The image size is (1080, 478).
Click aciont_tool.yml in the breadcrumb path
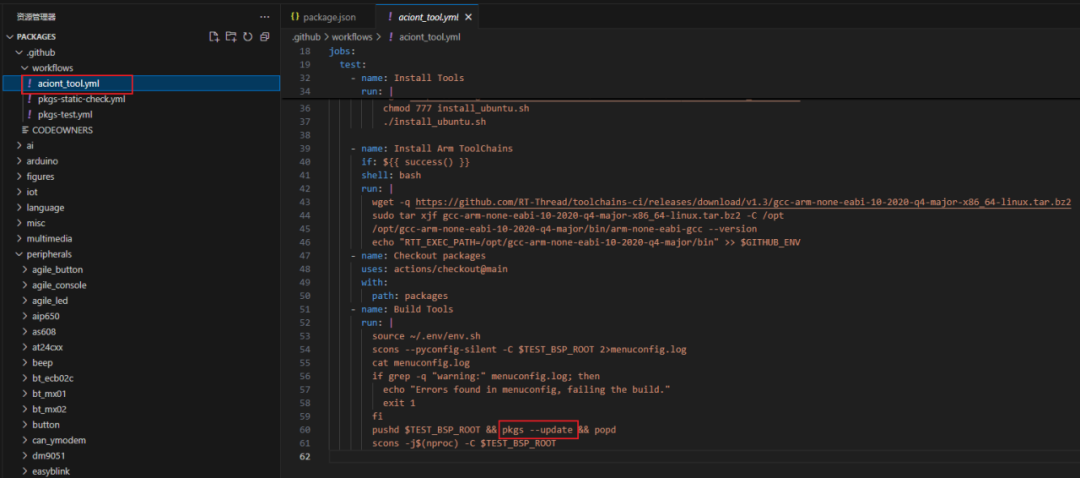click(x=430, y=37)
